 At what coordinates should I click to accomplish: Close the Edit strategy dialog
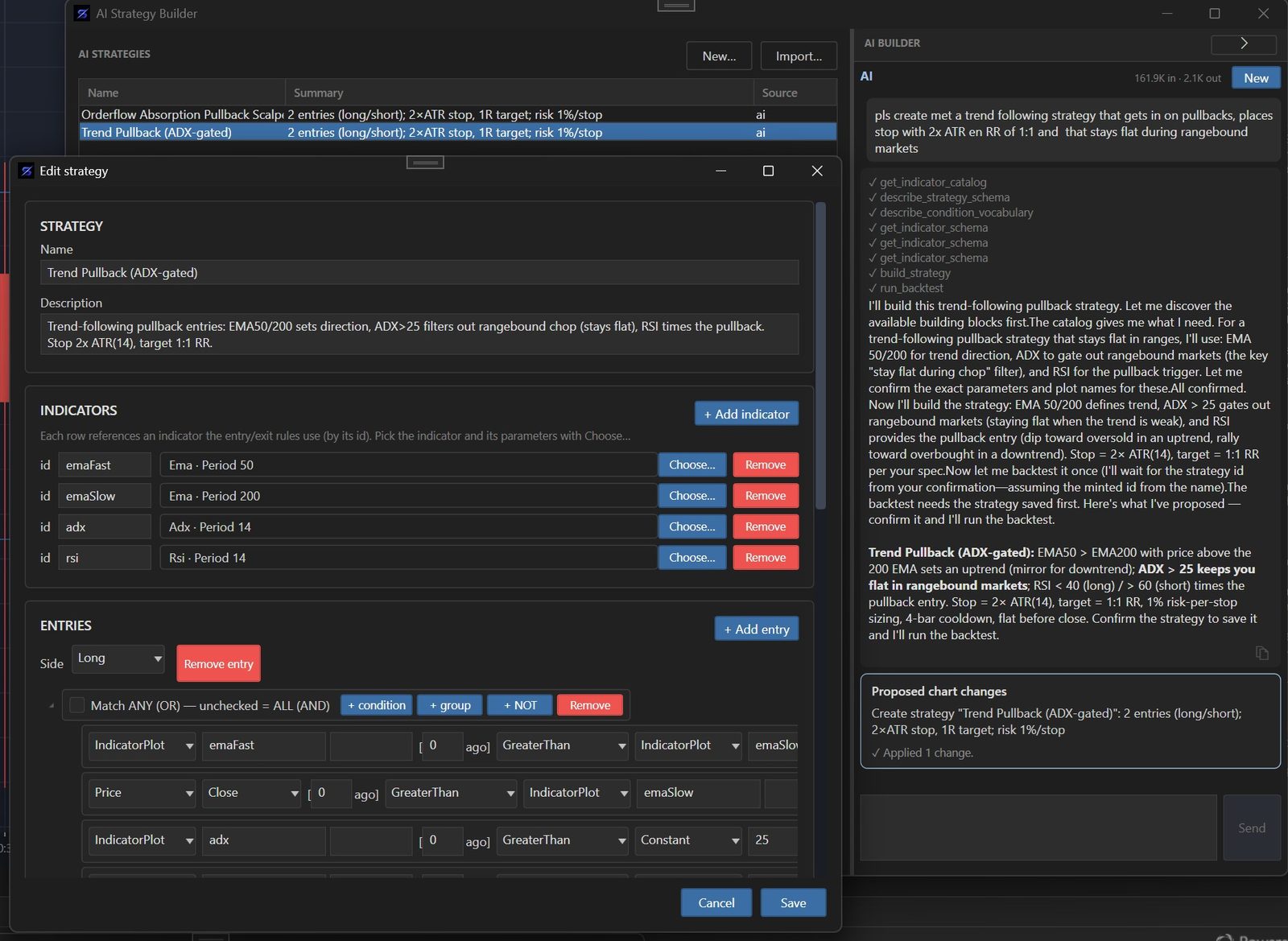pos(817,171)
